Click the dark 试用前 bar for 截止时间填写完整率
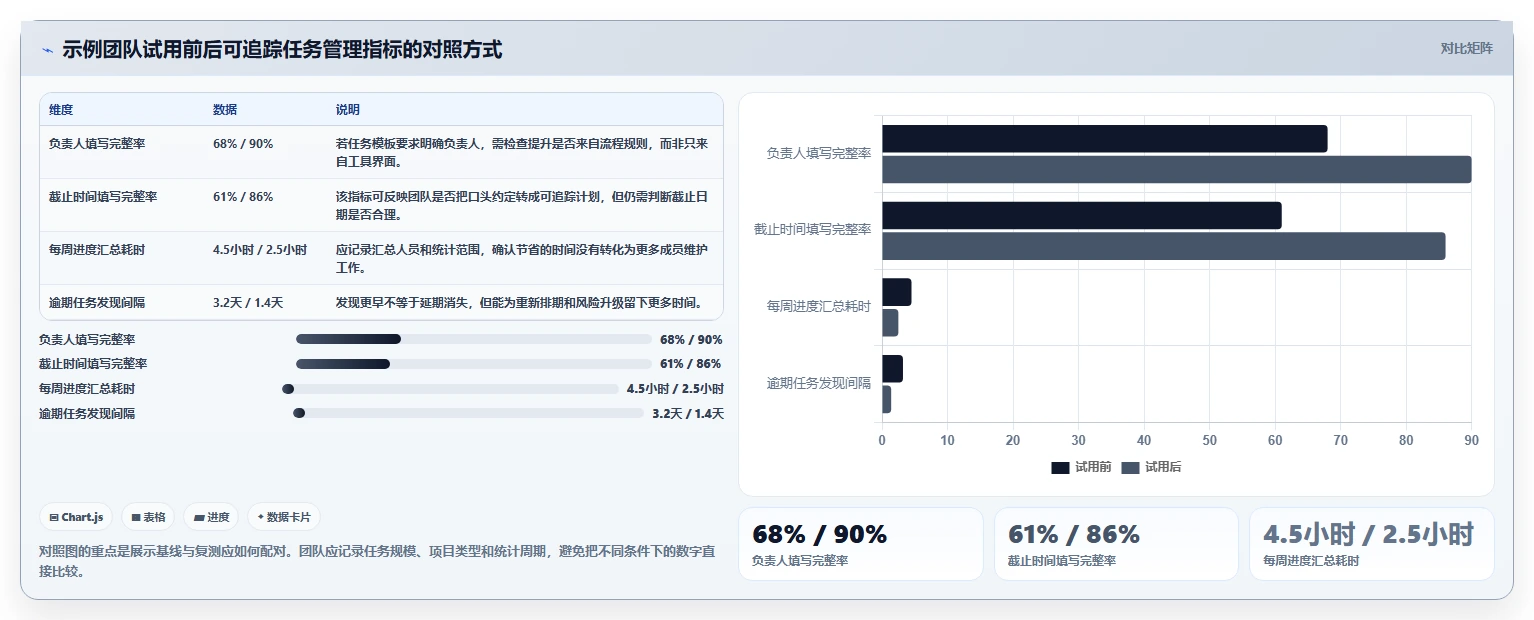Image resolution: width=1534 pixels, height=620 pixels. [x=1081, y=215]
